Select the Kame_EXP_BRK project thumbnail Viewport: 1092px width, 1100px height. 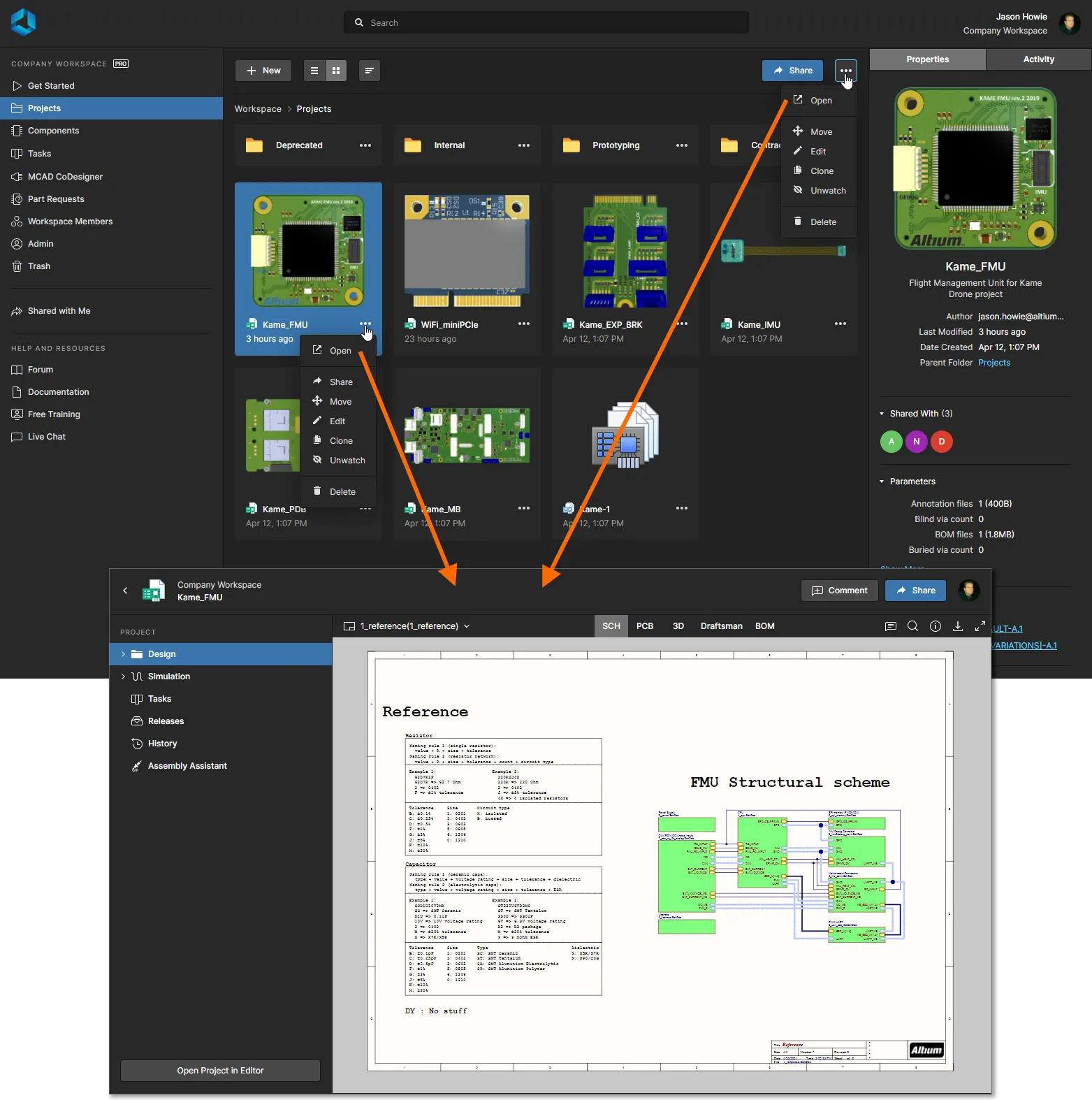pyautogui.click(x=625, y=251)
